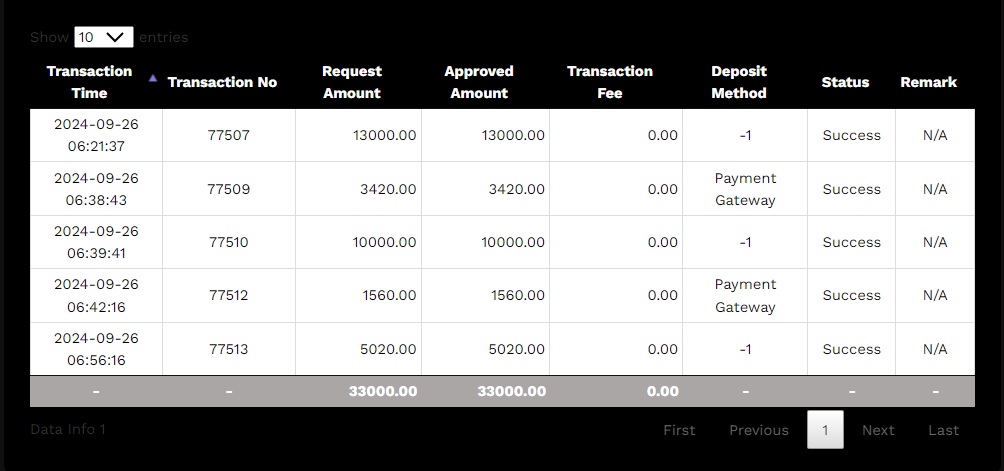Select the 10000.00 request amount cell
This screenshot has width=1004, height=471.
click(384, 242)
